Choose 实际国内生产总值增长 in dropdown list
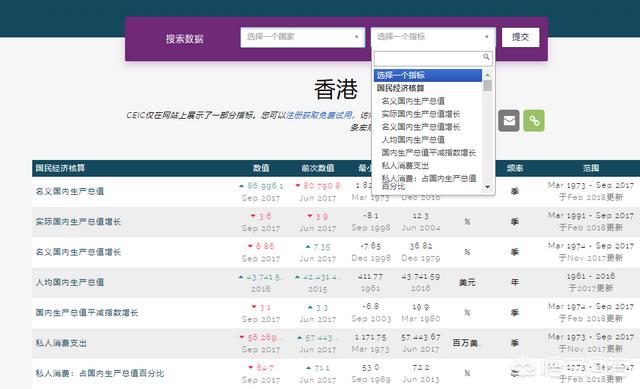640x389 pixels. click(x=421, y=114)
